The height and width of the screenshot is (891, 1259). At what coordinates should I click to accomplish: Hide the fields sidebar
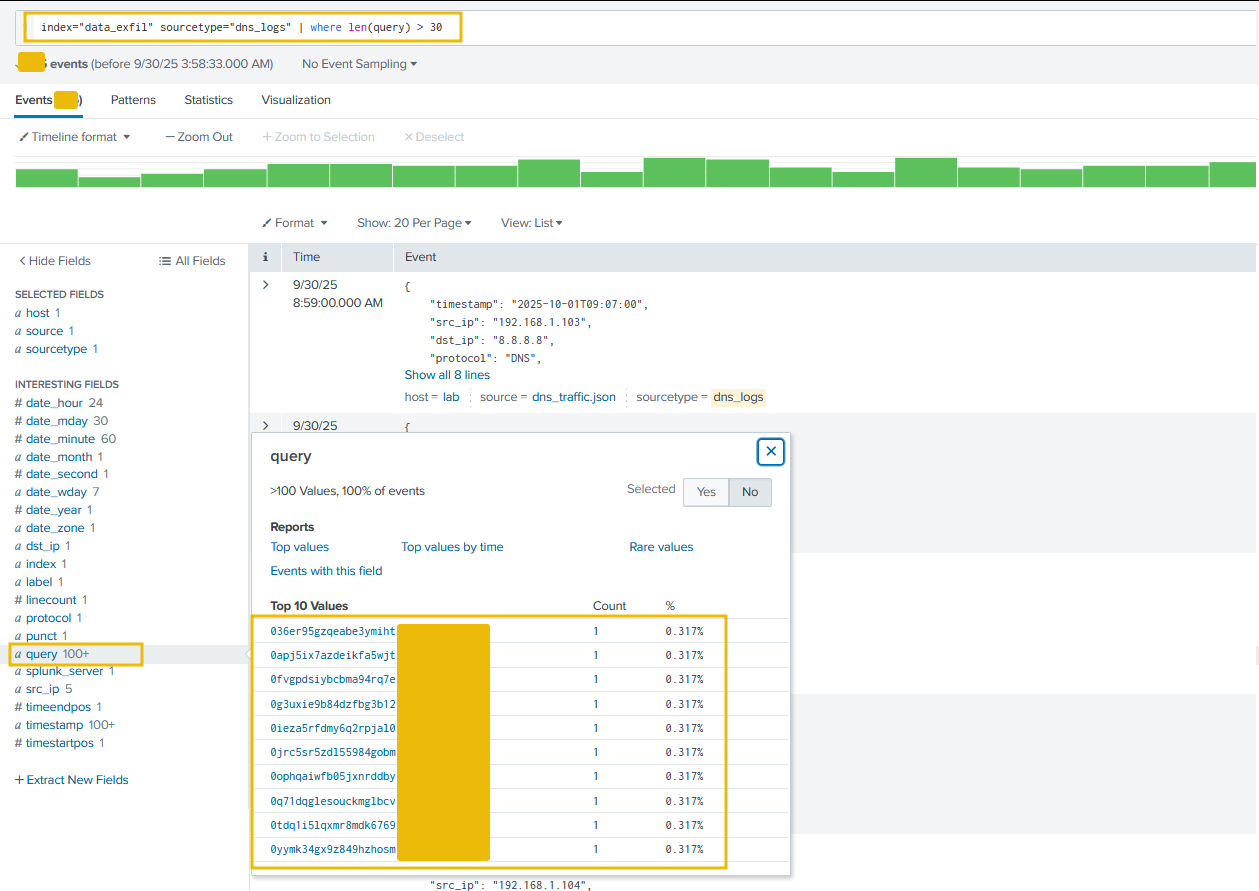55,261
